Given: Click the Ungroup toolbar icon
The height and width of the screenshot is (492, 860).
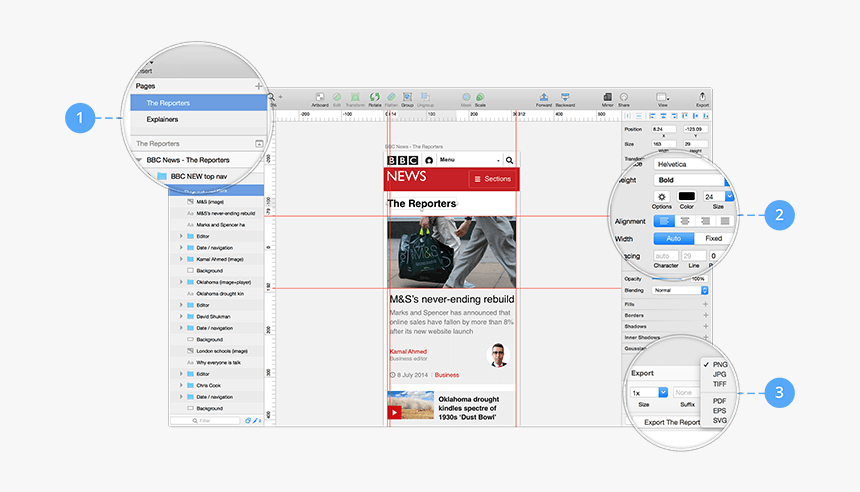Looking at the screenshot, I should click(425, 97).
